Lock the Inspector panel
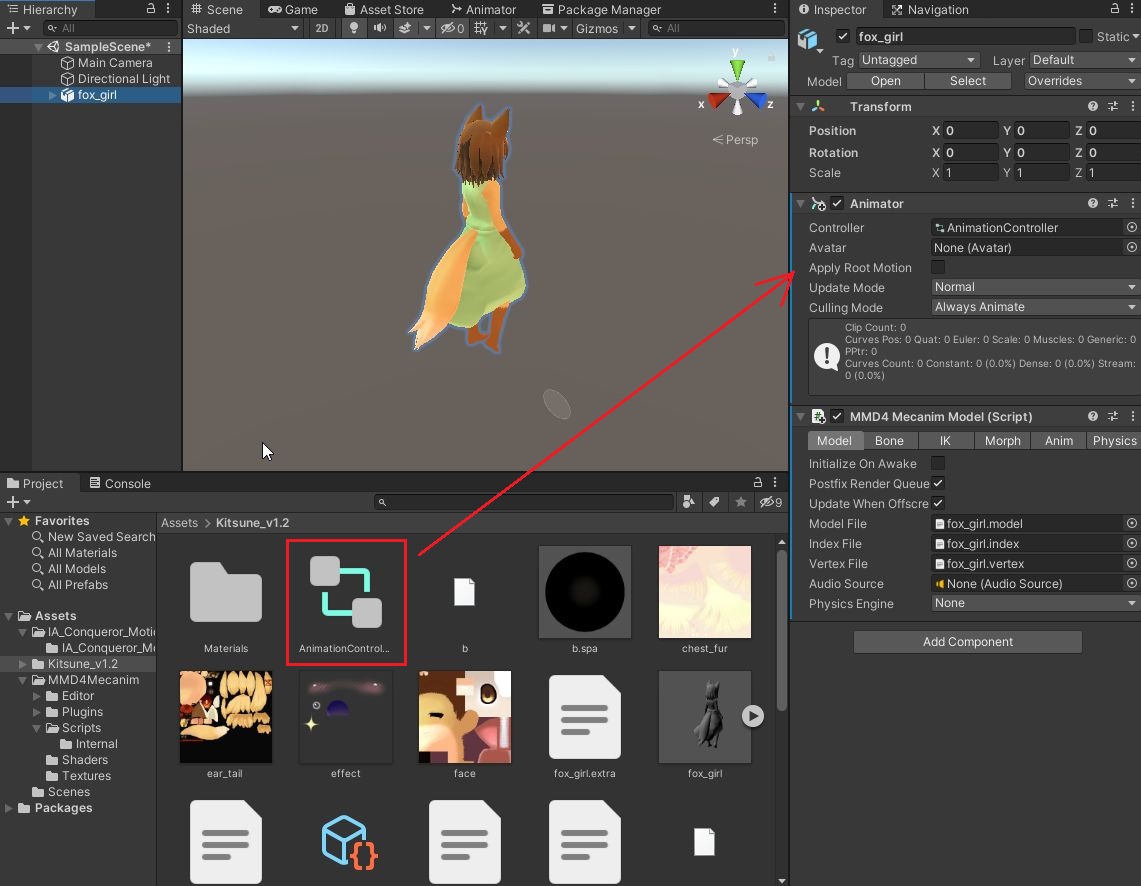Screen dimensions: 1141x886 (x=1115, y=9)
